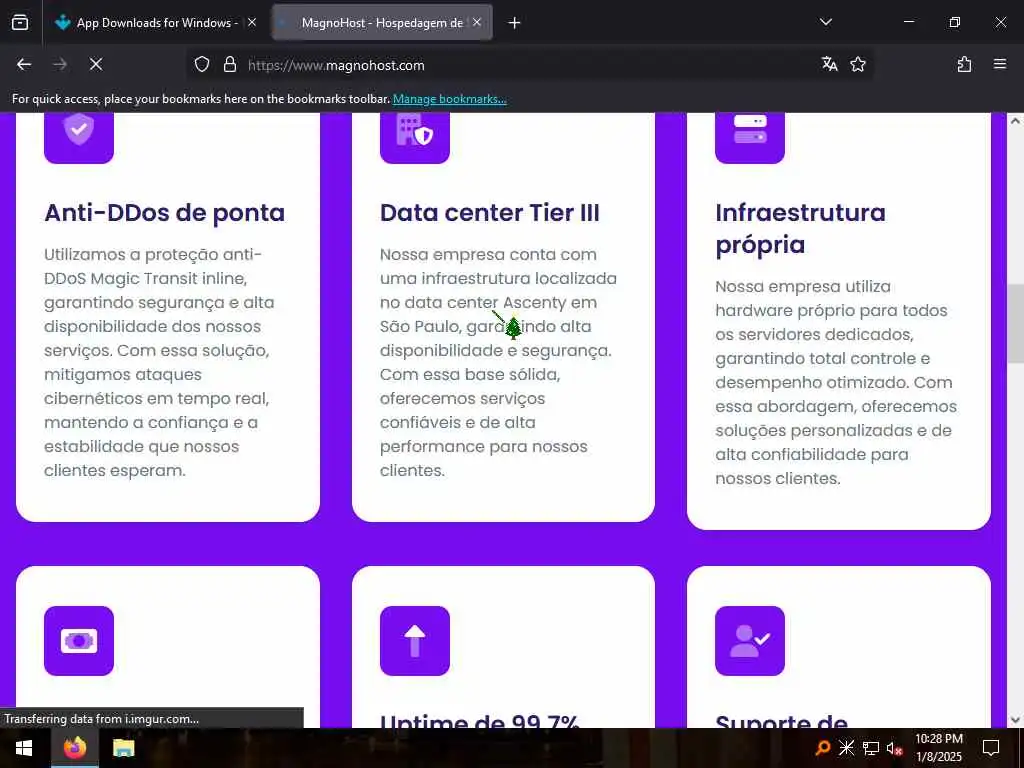This screenshot has height=768, width=1024.
Task: Click the Infraestrutura própria heading
Action: click(800, 229)
